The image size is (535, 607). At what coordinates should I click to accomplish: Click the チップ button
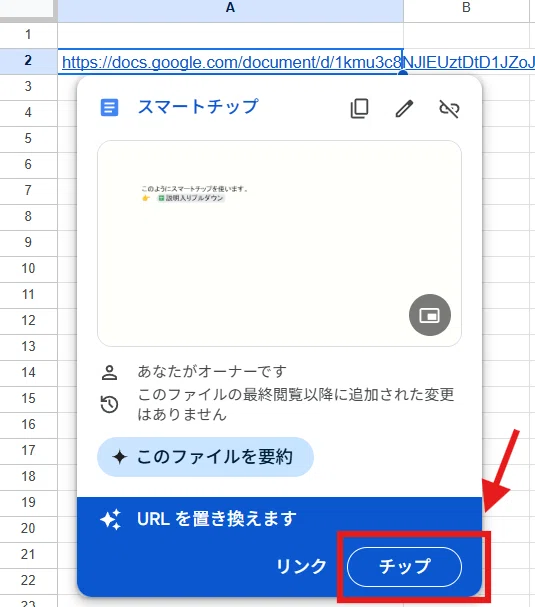[404, 567]
